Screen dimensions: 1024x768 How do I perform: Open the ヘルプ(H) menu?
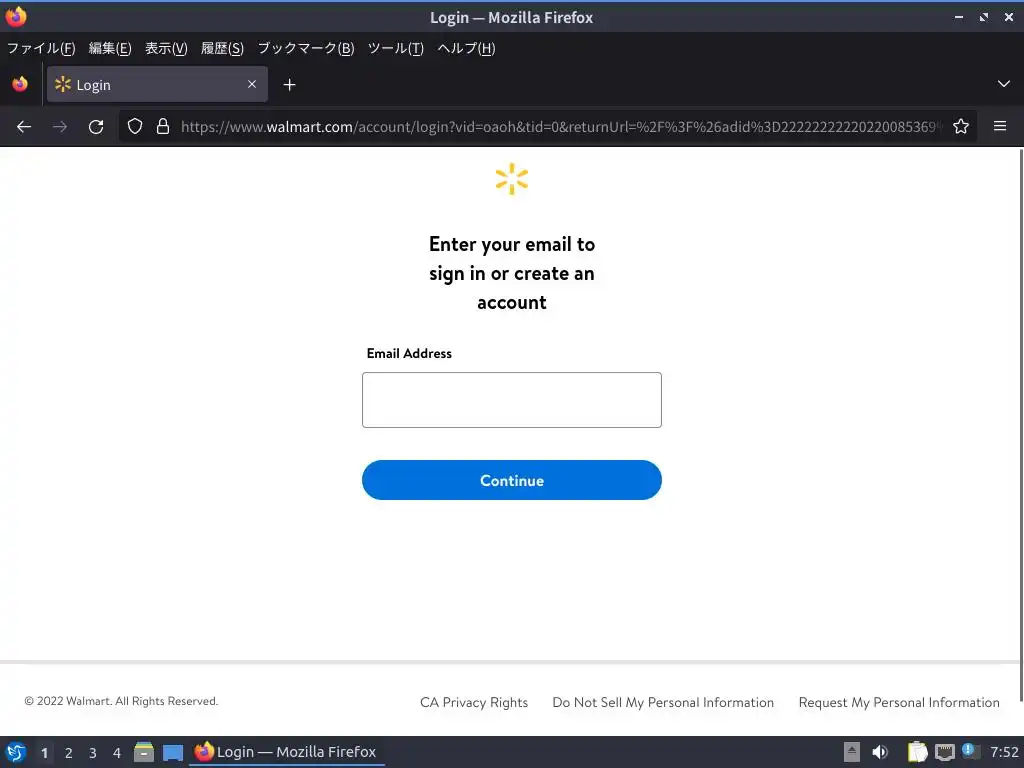coord(466,48)
